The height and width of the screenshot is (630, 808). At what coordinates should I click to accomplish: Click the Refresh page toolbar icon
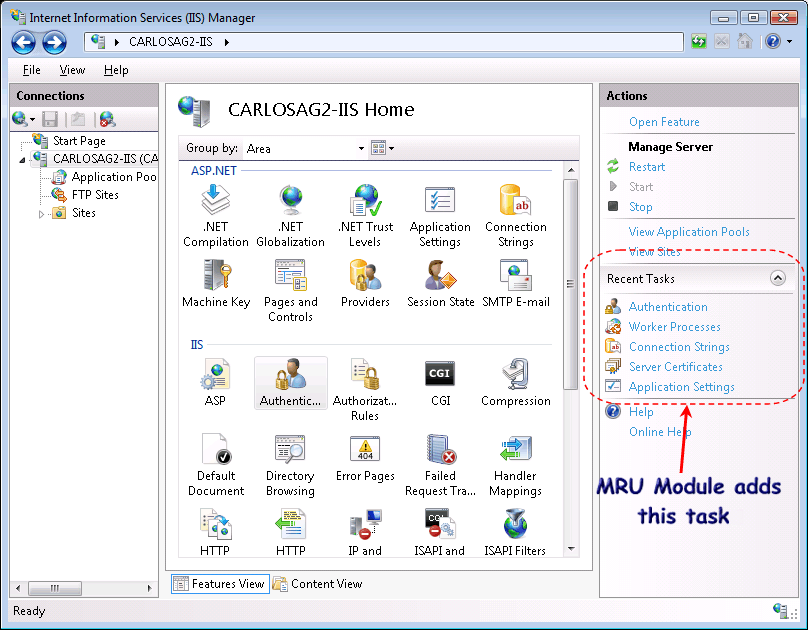[x=699, y=41]
